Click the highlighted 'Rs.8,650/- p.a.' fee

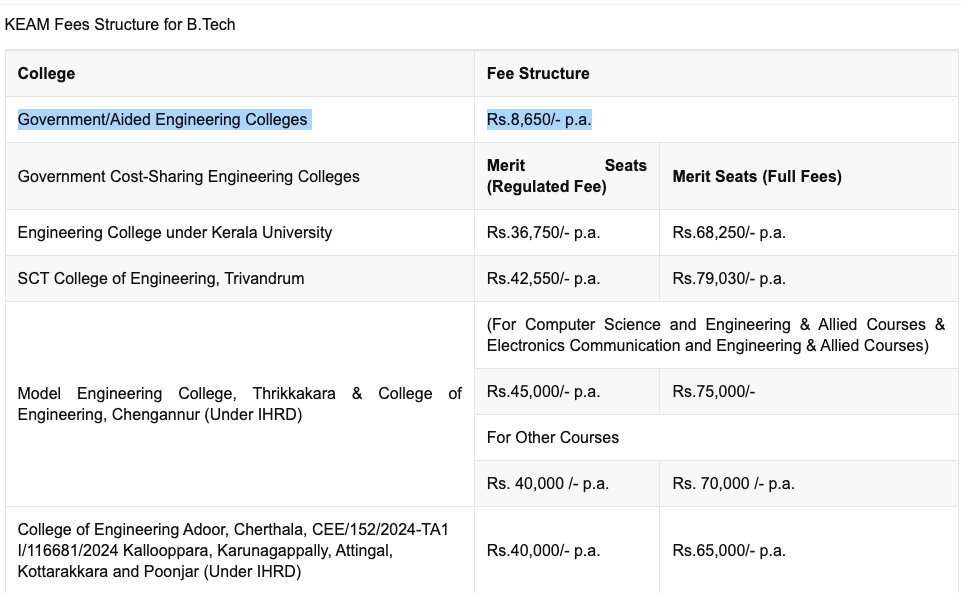pyautogui.click(x=539, y=120)
